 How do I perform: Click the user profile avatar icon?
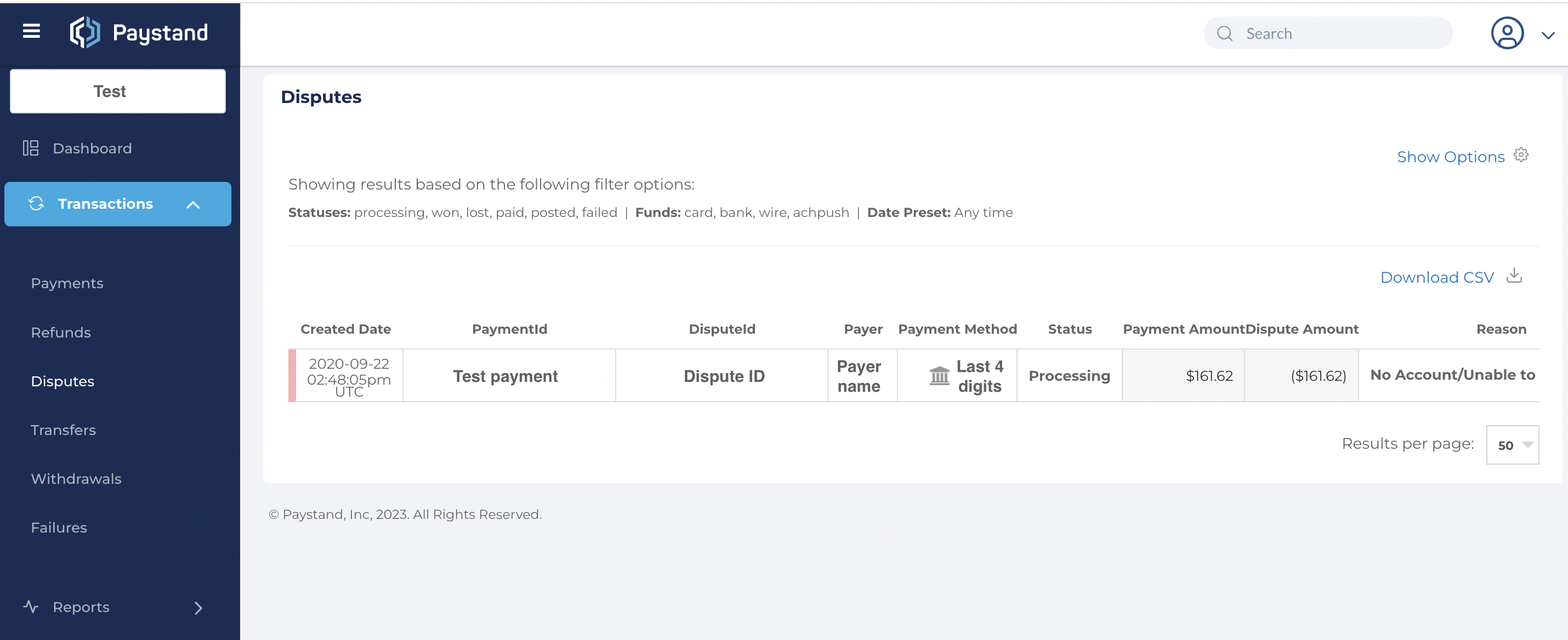coord(1507,33)
